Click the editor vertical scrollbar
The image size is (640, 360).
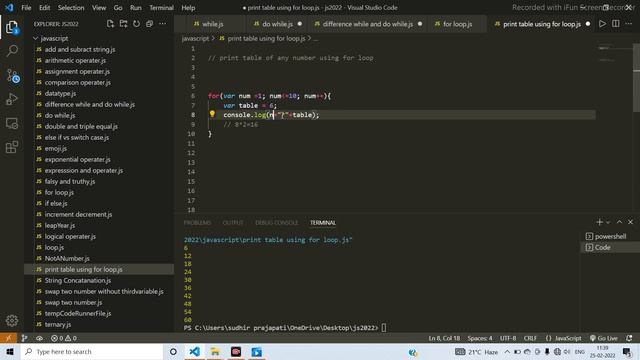pyautogui.click(x=636, y=78)
